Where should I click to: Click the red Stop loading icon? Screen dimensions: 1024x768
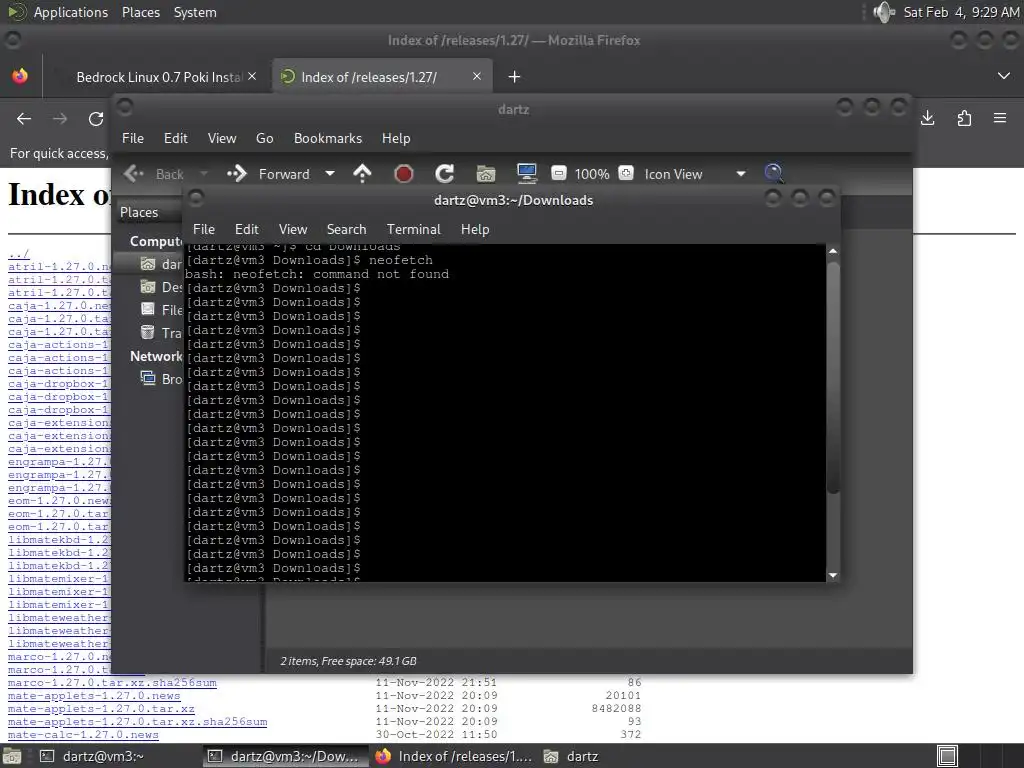coord(404,174)
